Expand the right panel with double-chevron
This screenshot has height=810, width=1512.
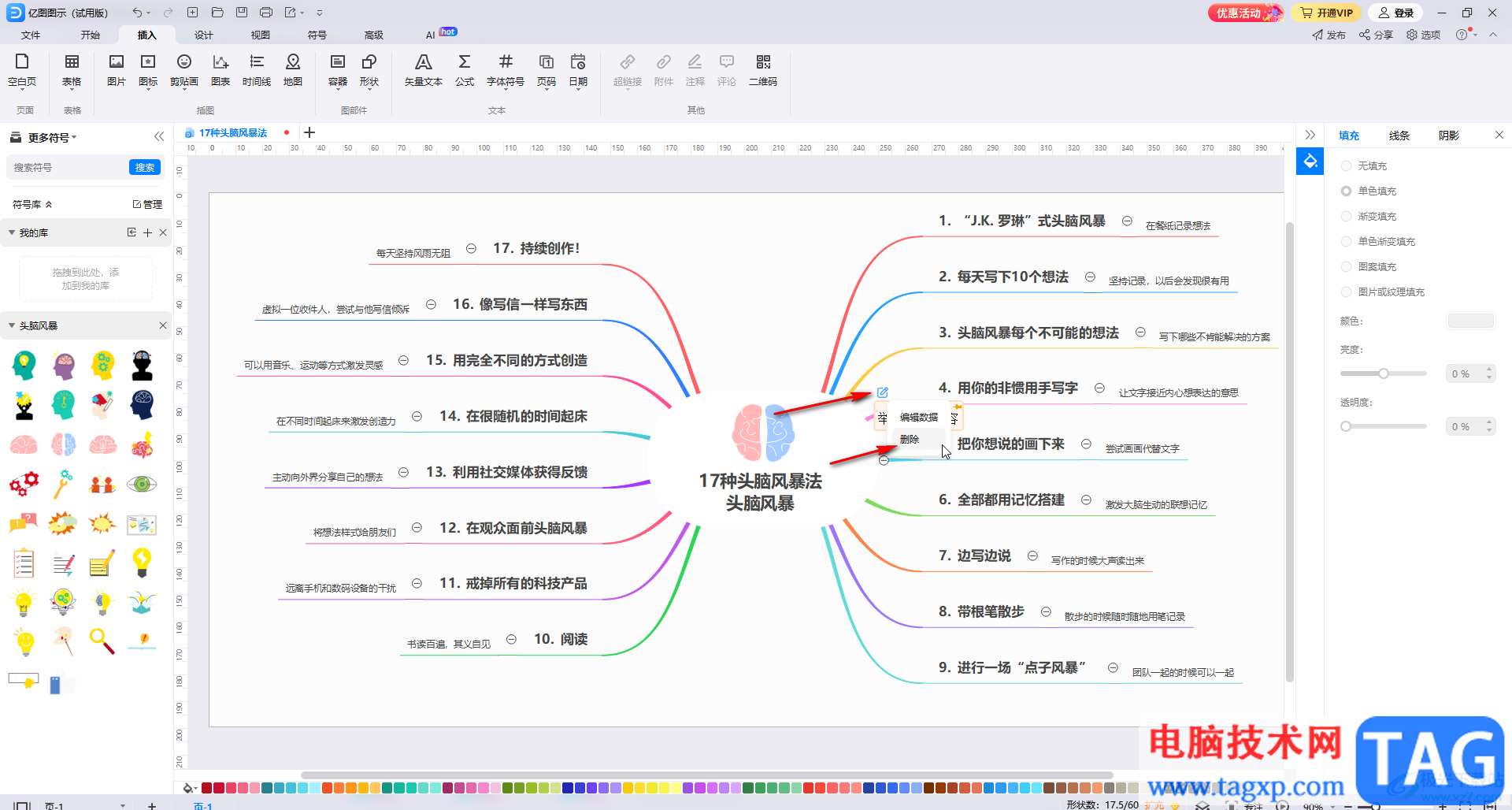[1310, 135]
